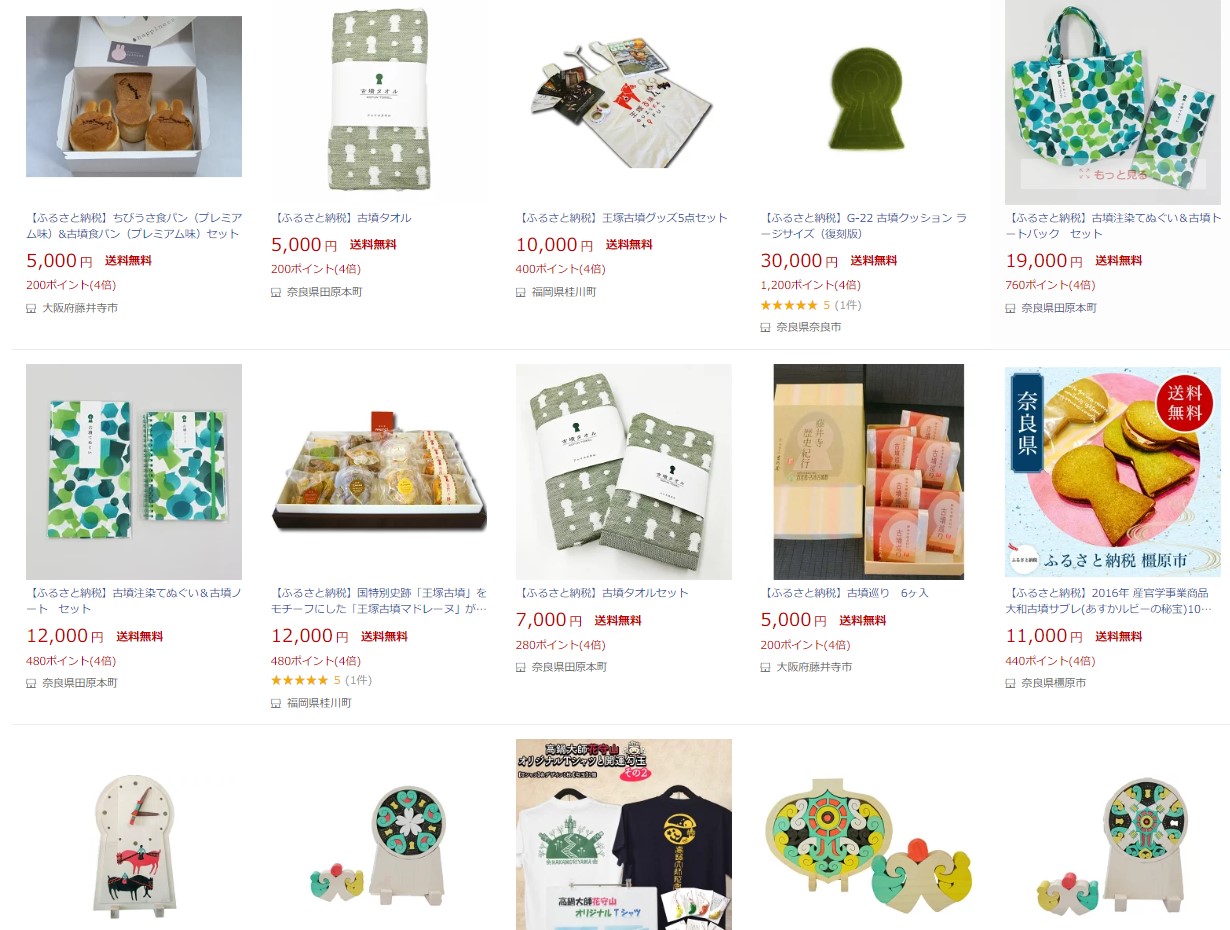Open 古墳巡り 6ヶ入 product link

[x=845, y=593]
